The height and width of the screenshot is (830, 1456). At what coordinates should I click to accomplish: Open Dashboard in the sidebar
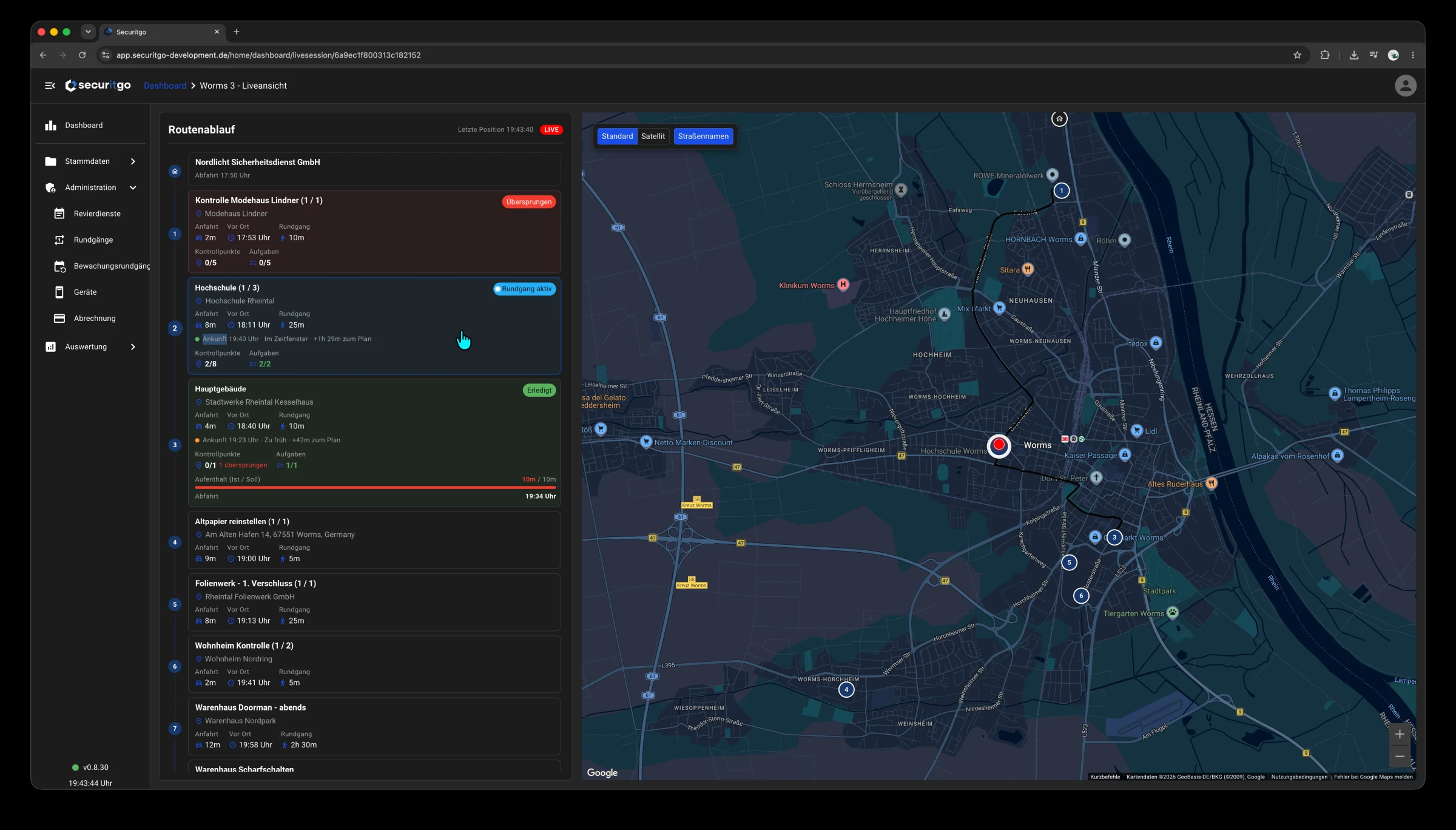click(x=90, y=126)
